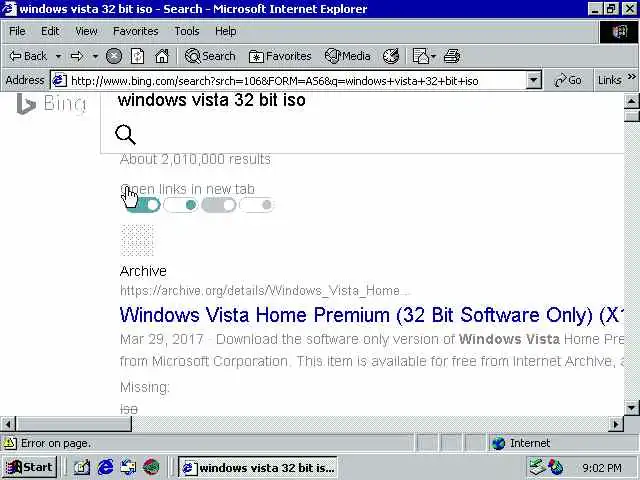Viewport: 640px width, 480px height.
Task: Click the third quick launch icon
Action: (128, 467)
